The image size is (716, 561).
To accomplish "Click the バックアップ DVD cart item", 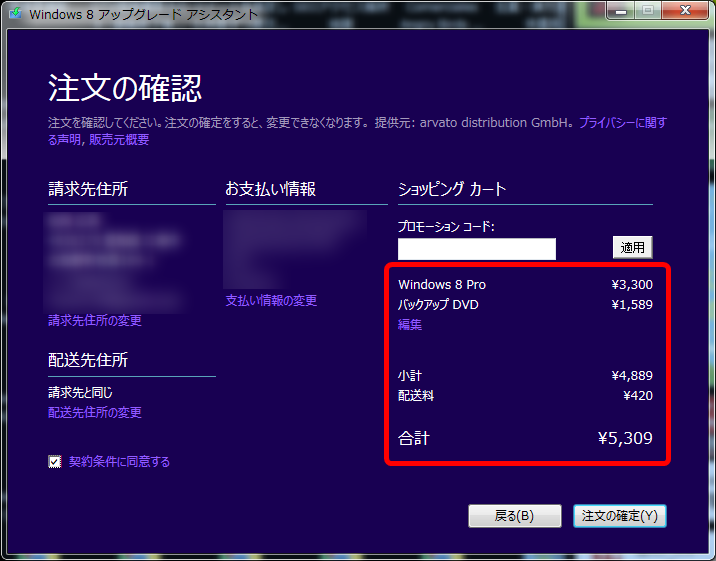I will 438,305.
